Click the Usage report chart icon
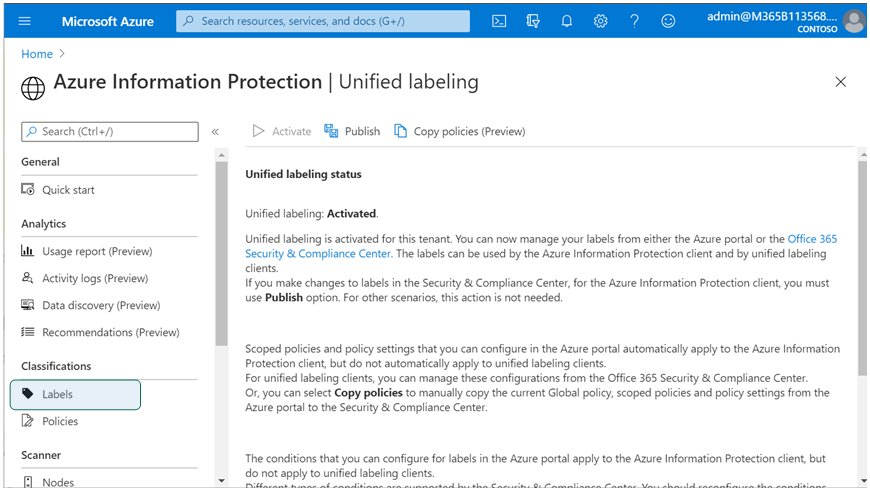This screenshot has width=870, height=491. [28, 251]
